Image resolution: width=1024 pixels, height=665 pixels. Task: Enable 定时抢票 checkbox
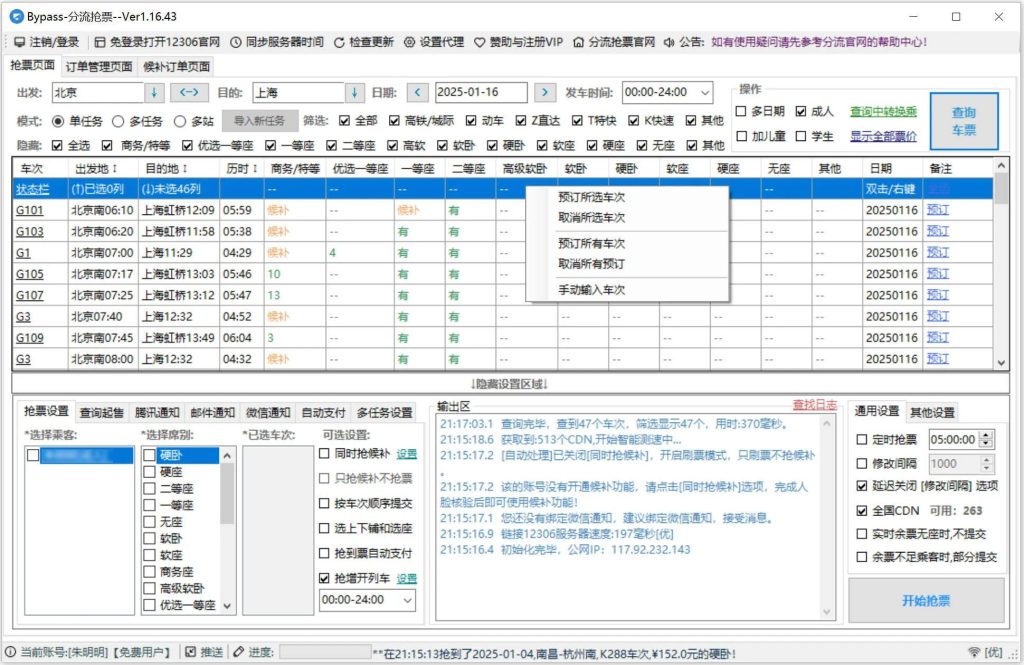click(x=862, y=440)
